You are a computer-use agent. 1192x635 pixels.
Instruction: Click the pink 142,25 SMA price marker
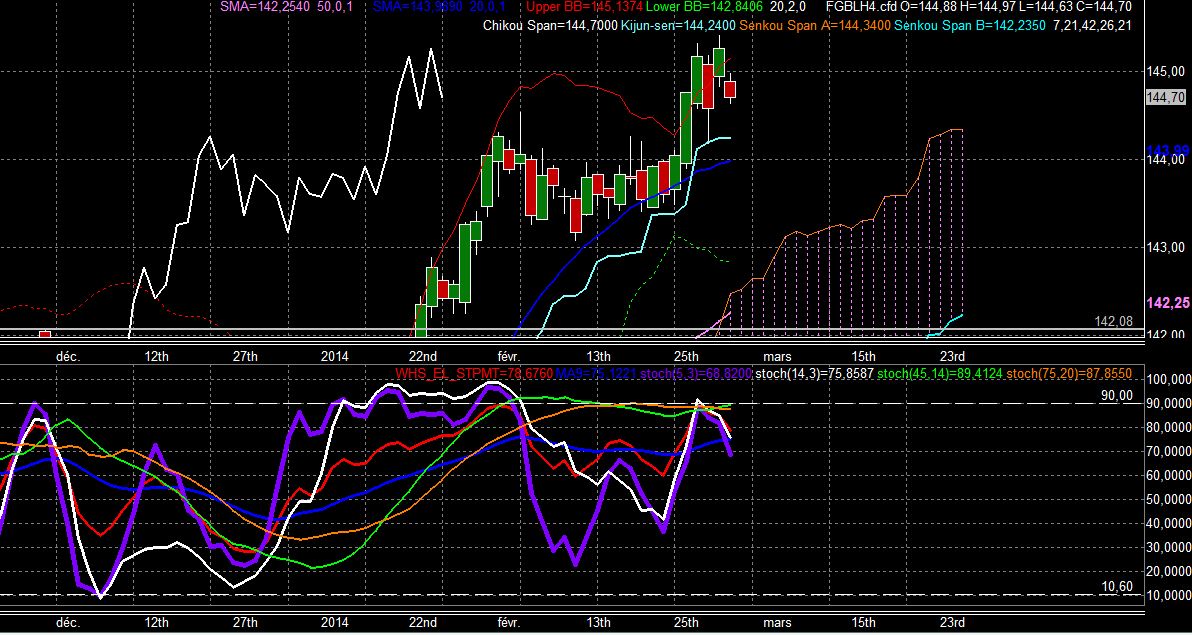point(1167,303)
